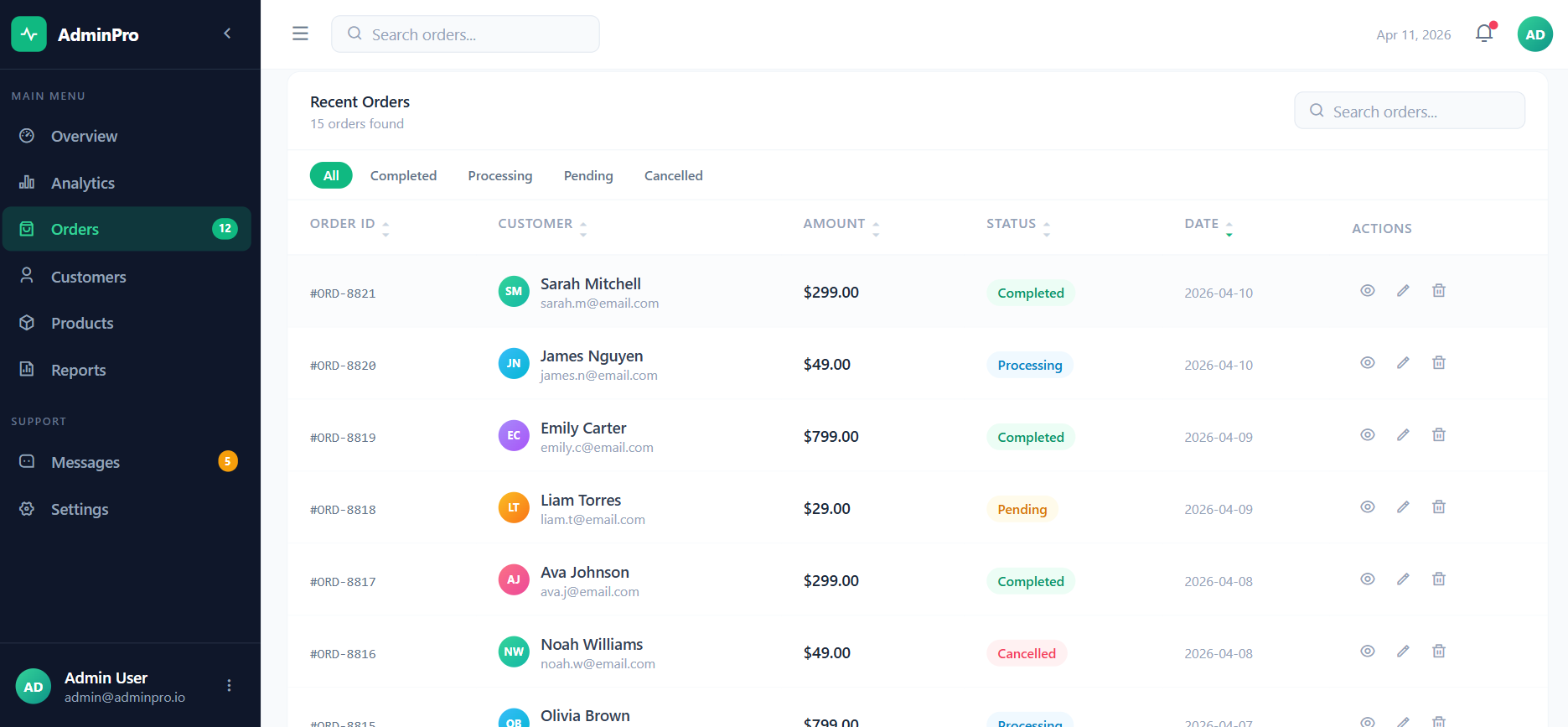The width and height of the screenshot is (1568, 727).
Task: Filter orders by Pending tab
Action: point(588,175)
